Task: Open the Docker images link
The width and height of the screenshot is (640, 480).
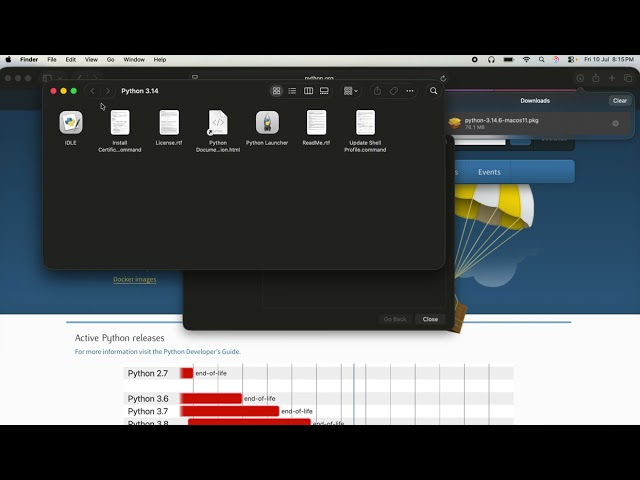Action: click(135, 280)
